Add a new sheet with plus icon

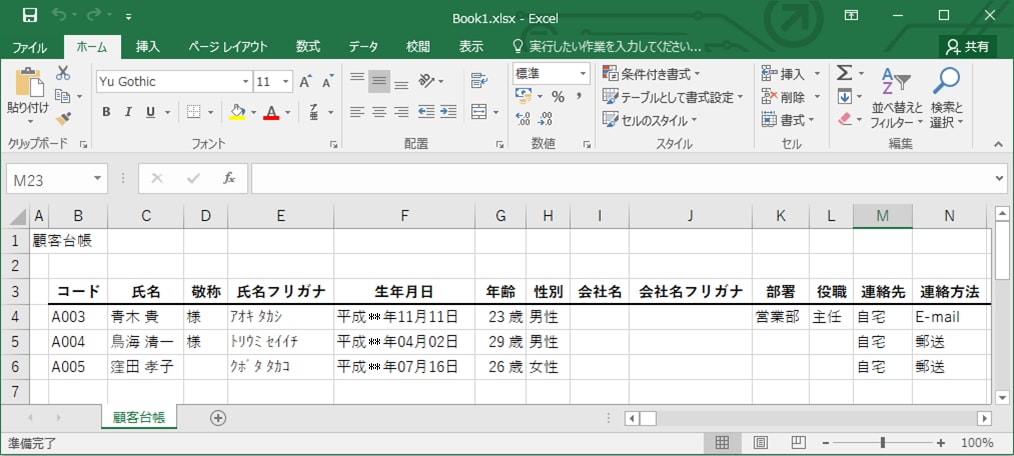(218, 418)
